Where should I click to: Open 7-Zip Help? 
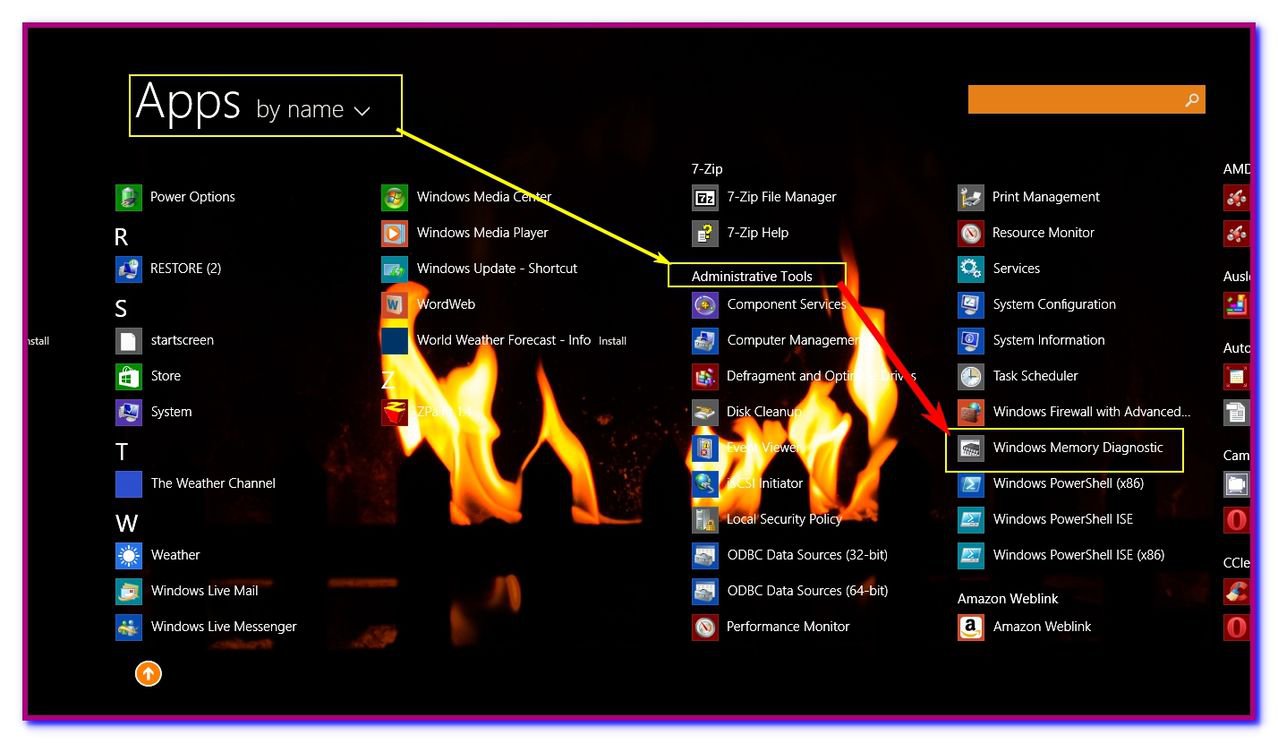coord(741,233)
